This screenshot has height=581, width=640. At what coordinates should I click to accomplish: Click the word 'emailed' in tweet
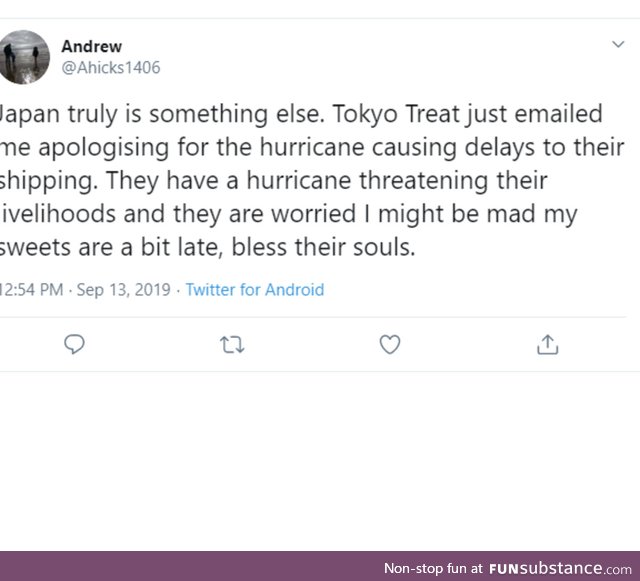[x=558, y=114]
